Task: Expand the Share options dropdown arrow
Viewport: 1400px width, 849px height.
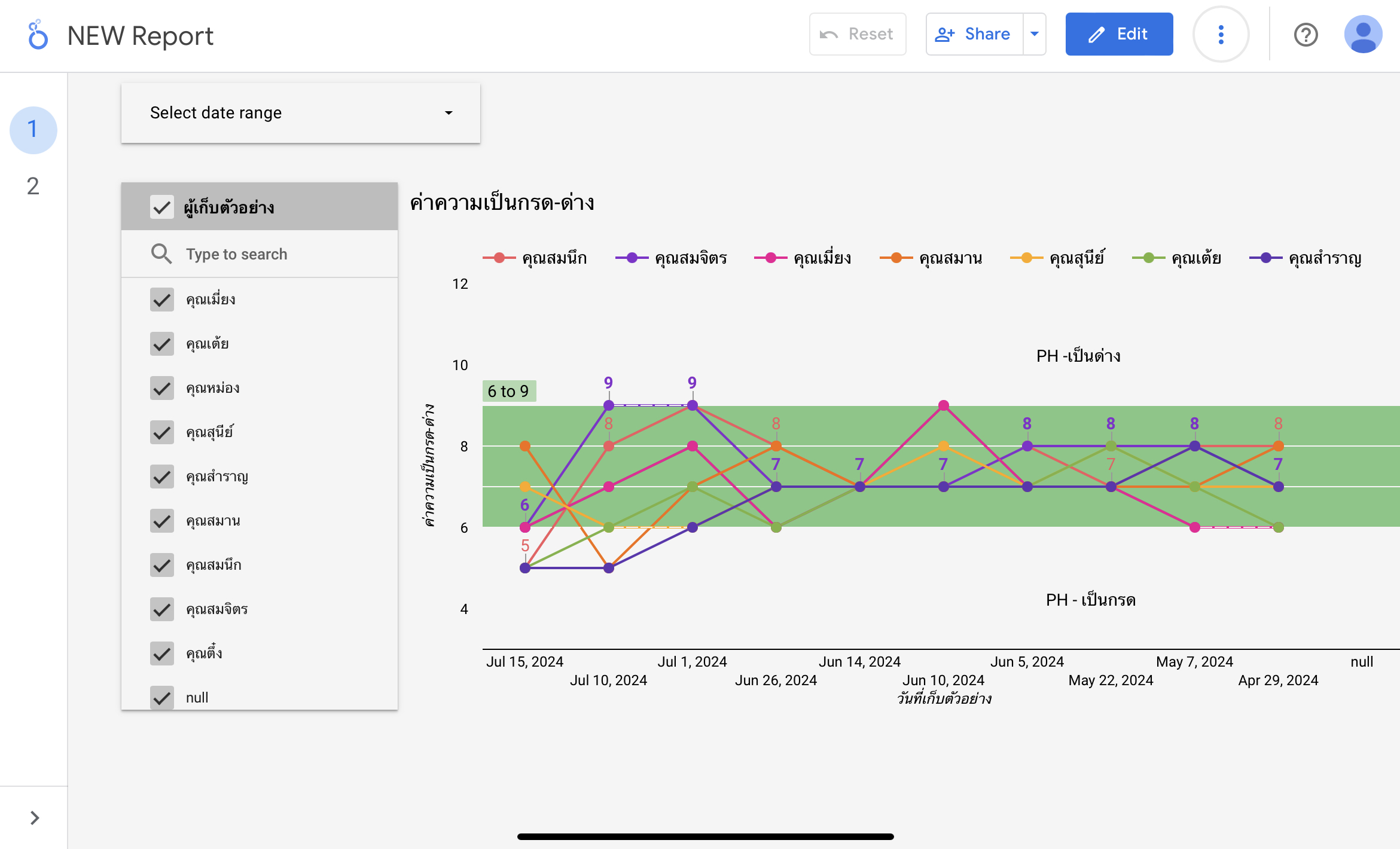Action: point(1035,34)
